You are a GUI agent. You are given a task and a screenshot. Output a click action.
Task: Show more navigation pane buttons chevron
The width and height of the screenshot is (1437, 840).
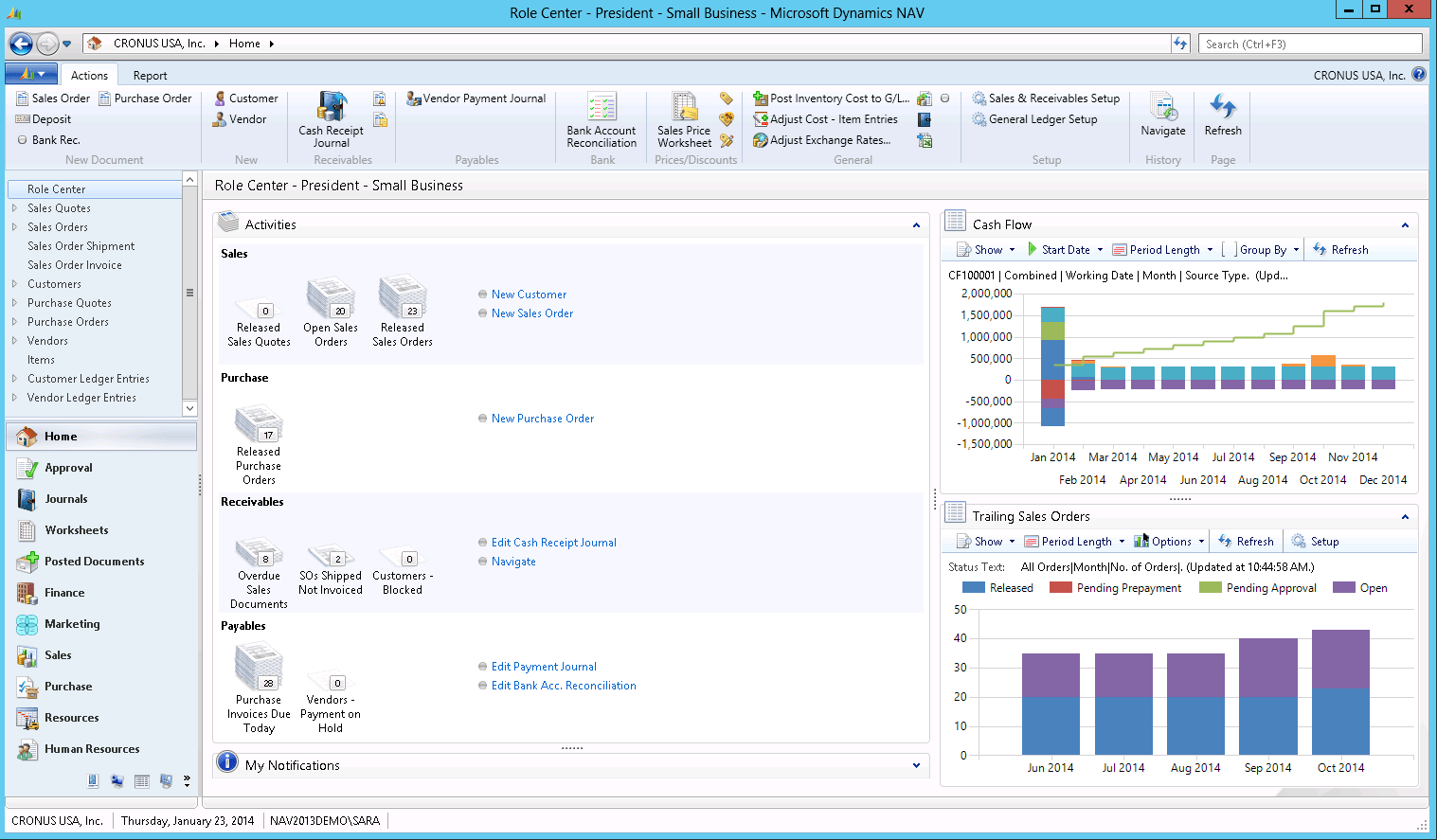click(187, 781)
